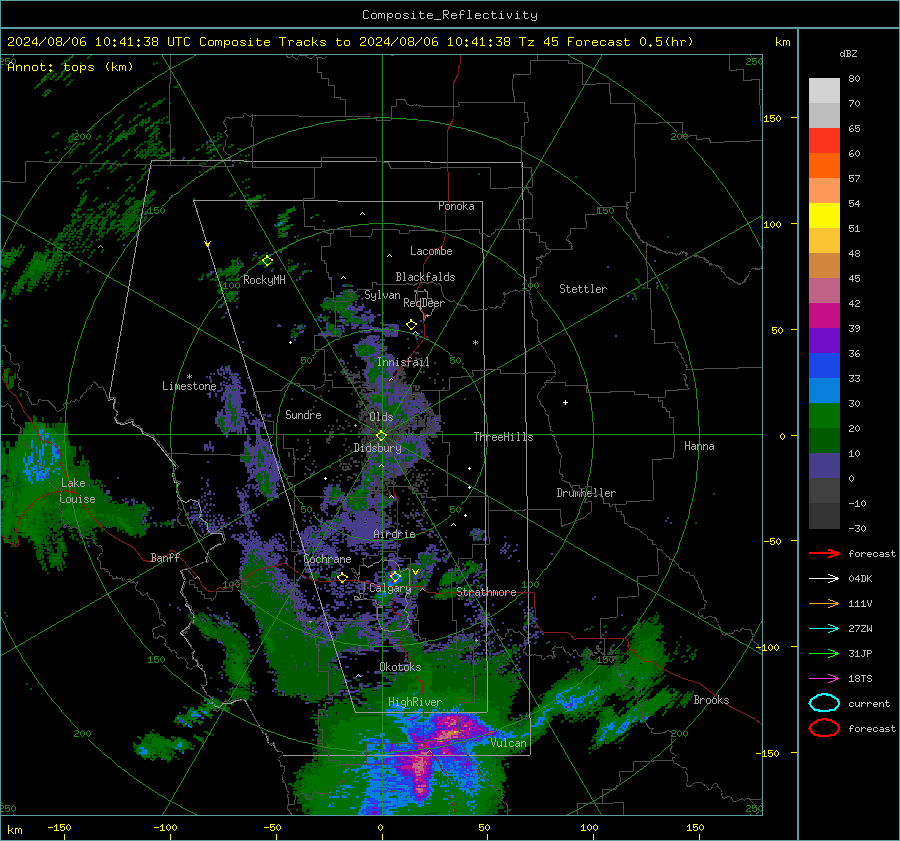Click the red forecast arrow legend icon

(x=824, y=553)
